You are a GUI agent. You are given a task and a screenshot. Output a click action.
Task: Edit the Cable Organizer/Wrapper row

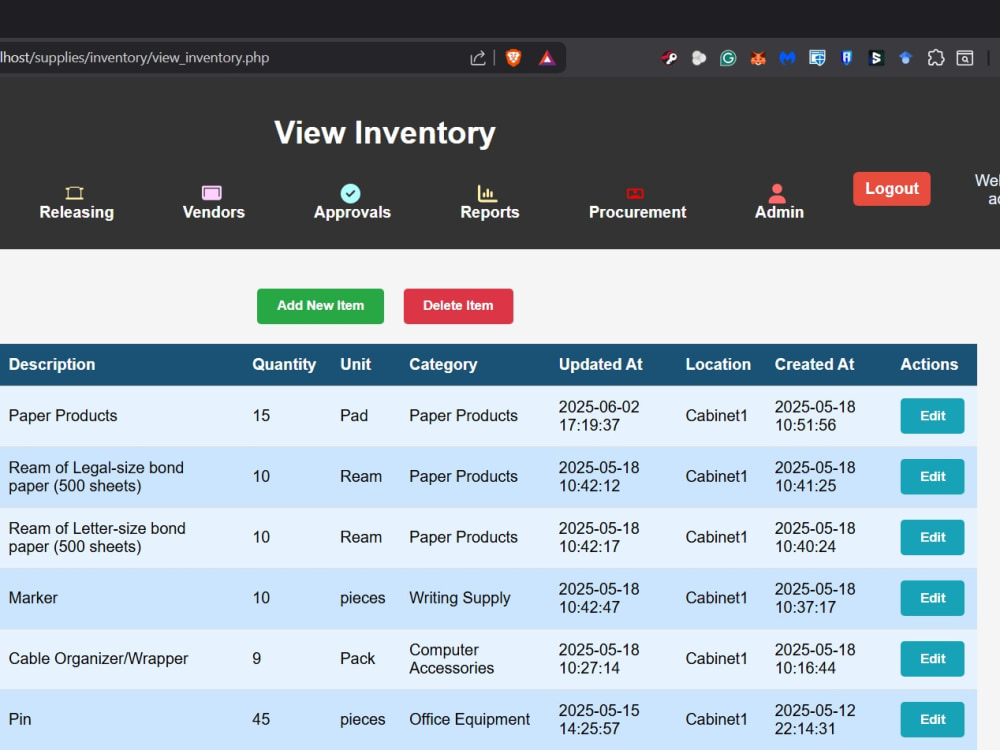pyautogui.click(x=932, y=659)
